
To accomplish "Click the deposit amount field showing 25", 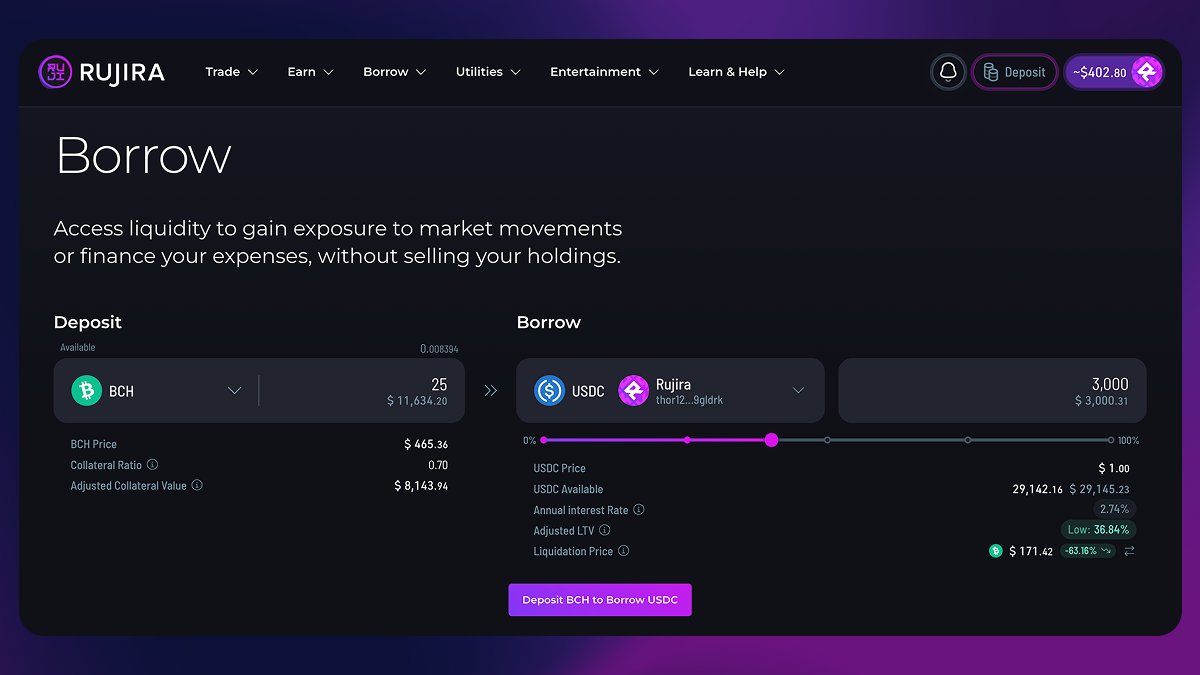I will pyautogui.click(x=360, y=391).
